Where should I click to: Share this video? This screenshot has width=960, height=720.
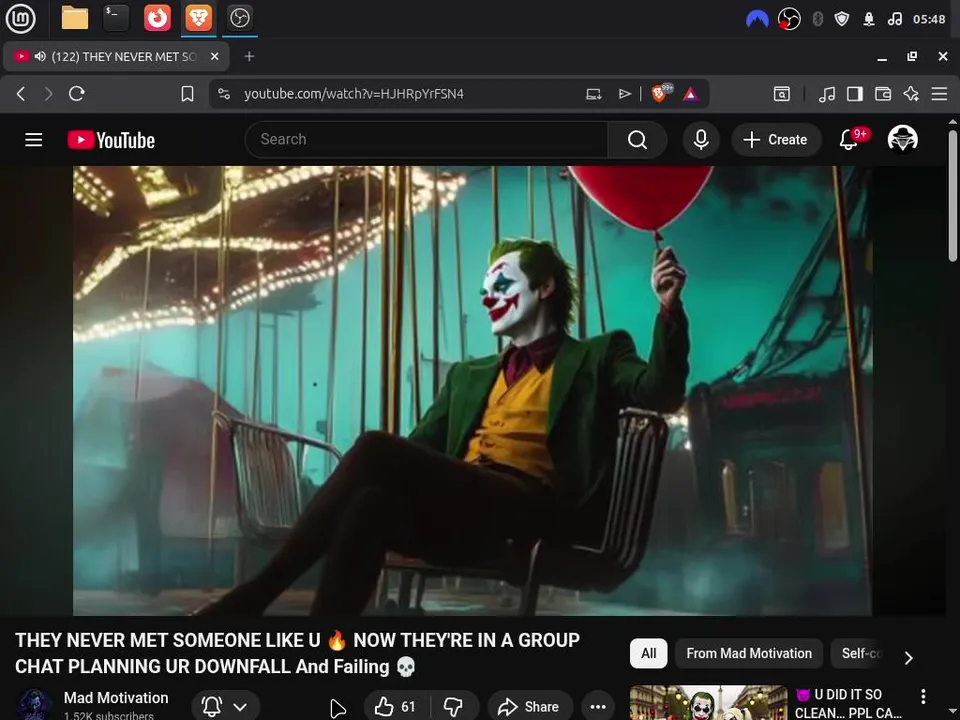(530, 707)
